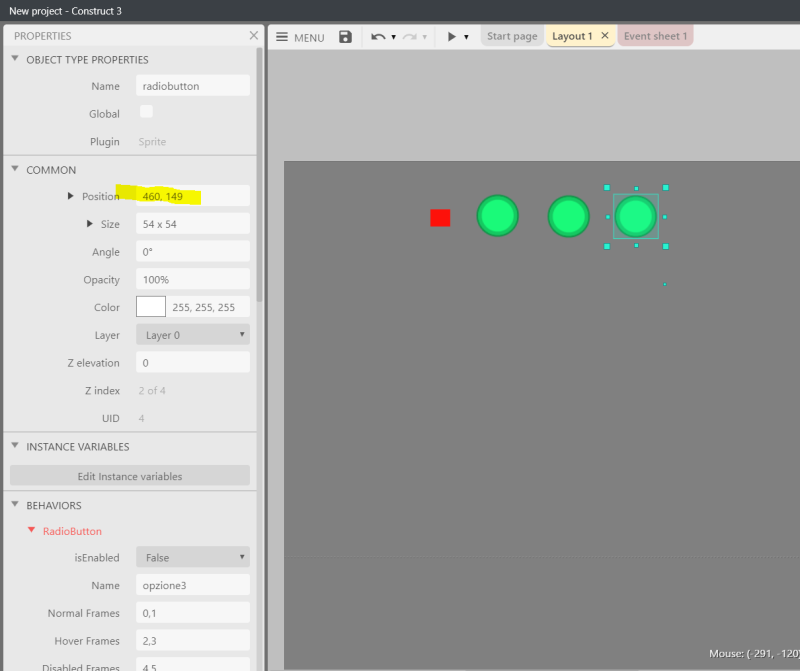Click the selected green radiobutton sprite
Screen dimensions: 800x671
click(x=636, y=216)
